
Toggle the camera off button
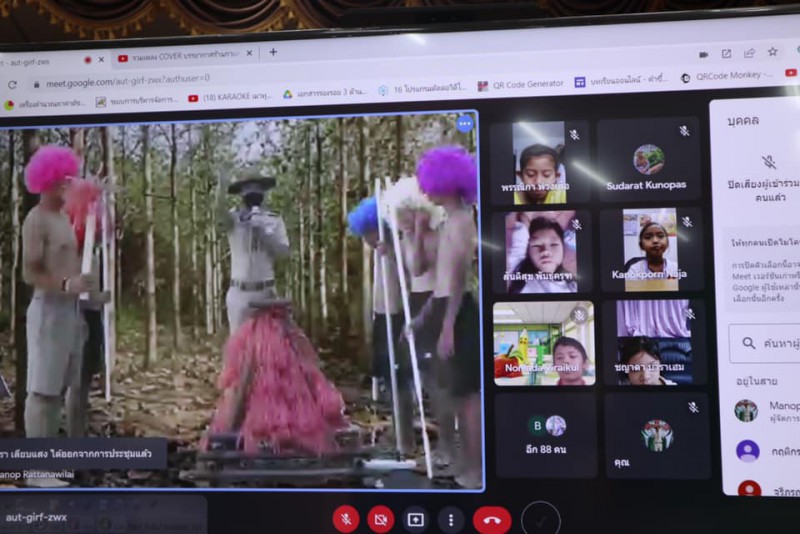[x=380, y=518]
